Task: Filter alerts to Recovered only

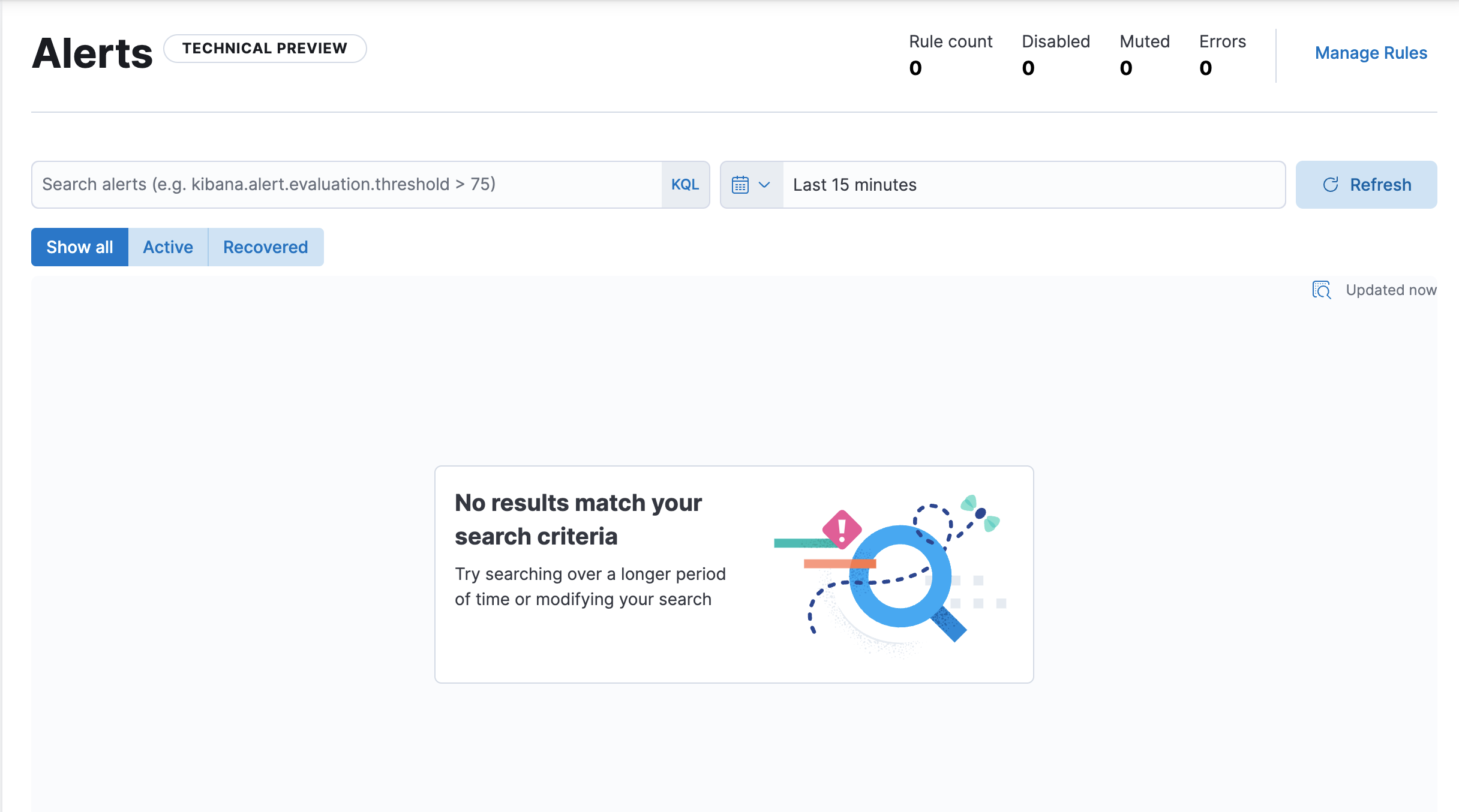Action: 265,247
